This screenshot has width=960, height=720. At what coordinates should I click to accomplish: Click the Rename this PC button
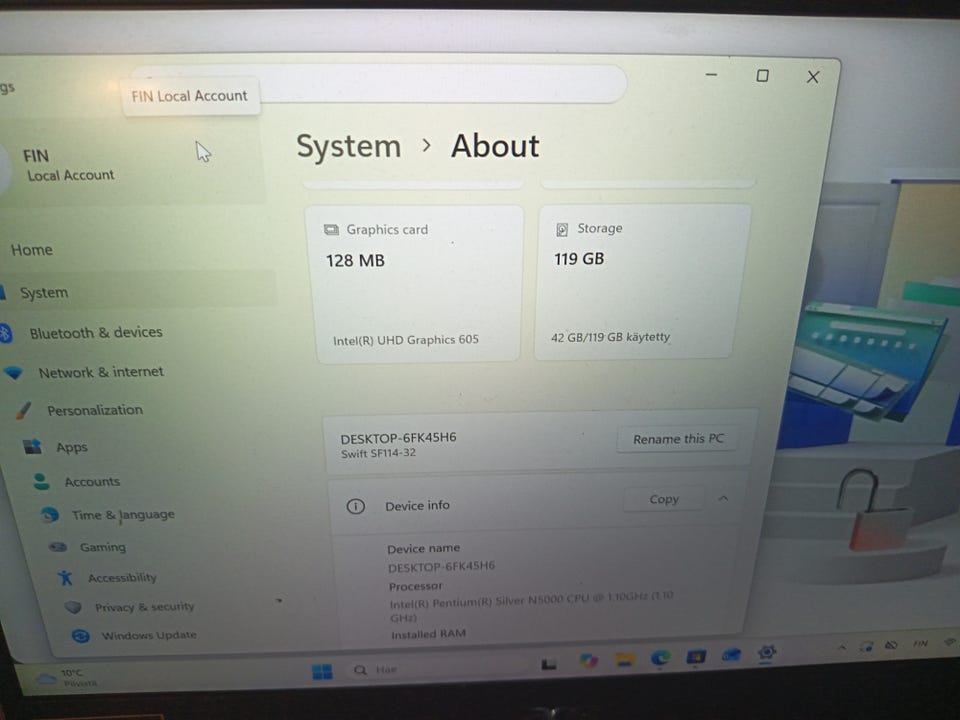(678, 439)
